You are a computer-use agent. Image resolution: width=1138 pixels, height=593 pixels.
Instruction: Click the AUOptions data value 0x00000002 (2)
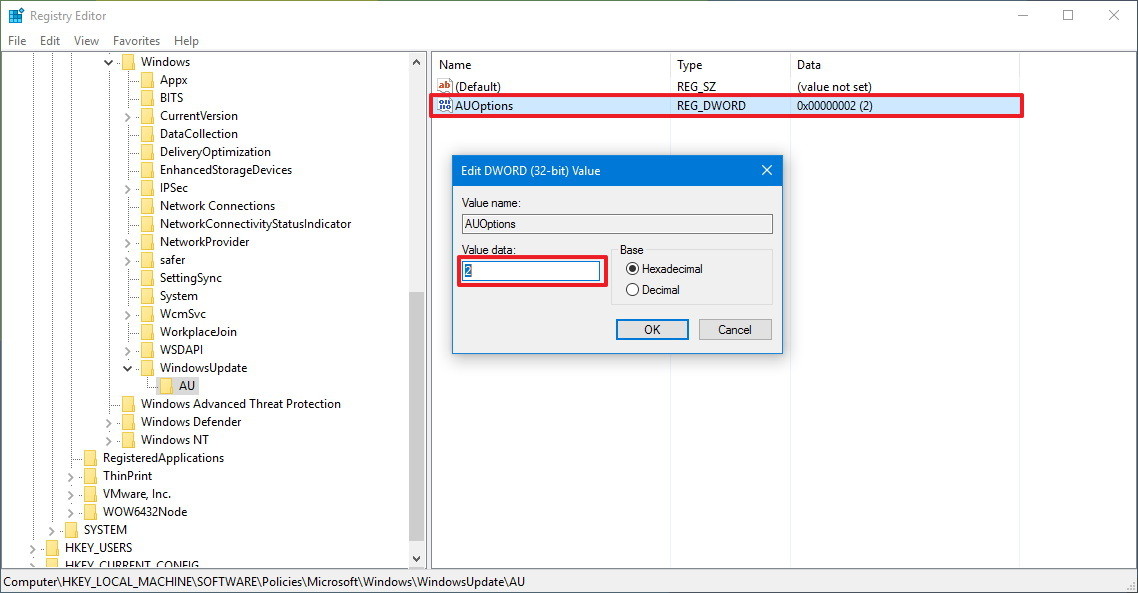click(x=835, y=105)
